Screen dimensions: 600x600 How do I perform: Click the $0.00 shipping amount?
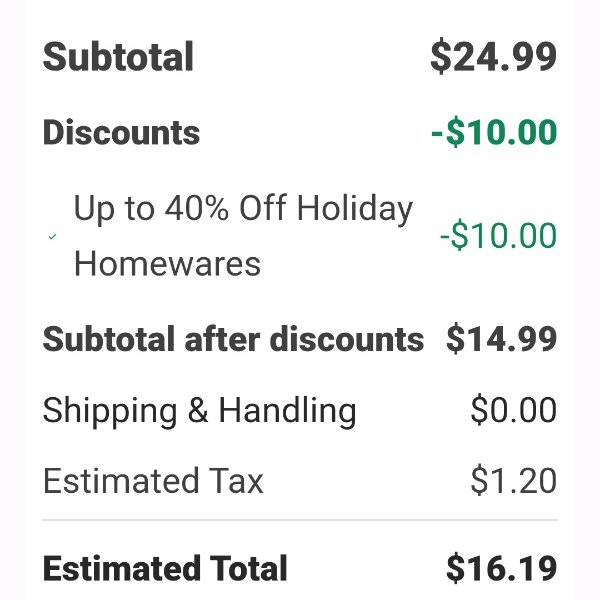[514, 410]
